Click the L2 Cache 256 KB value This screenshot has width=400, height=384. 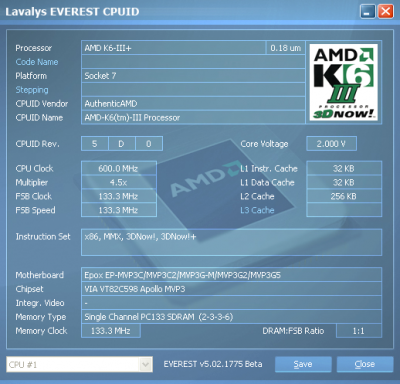(344, 196)
